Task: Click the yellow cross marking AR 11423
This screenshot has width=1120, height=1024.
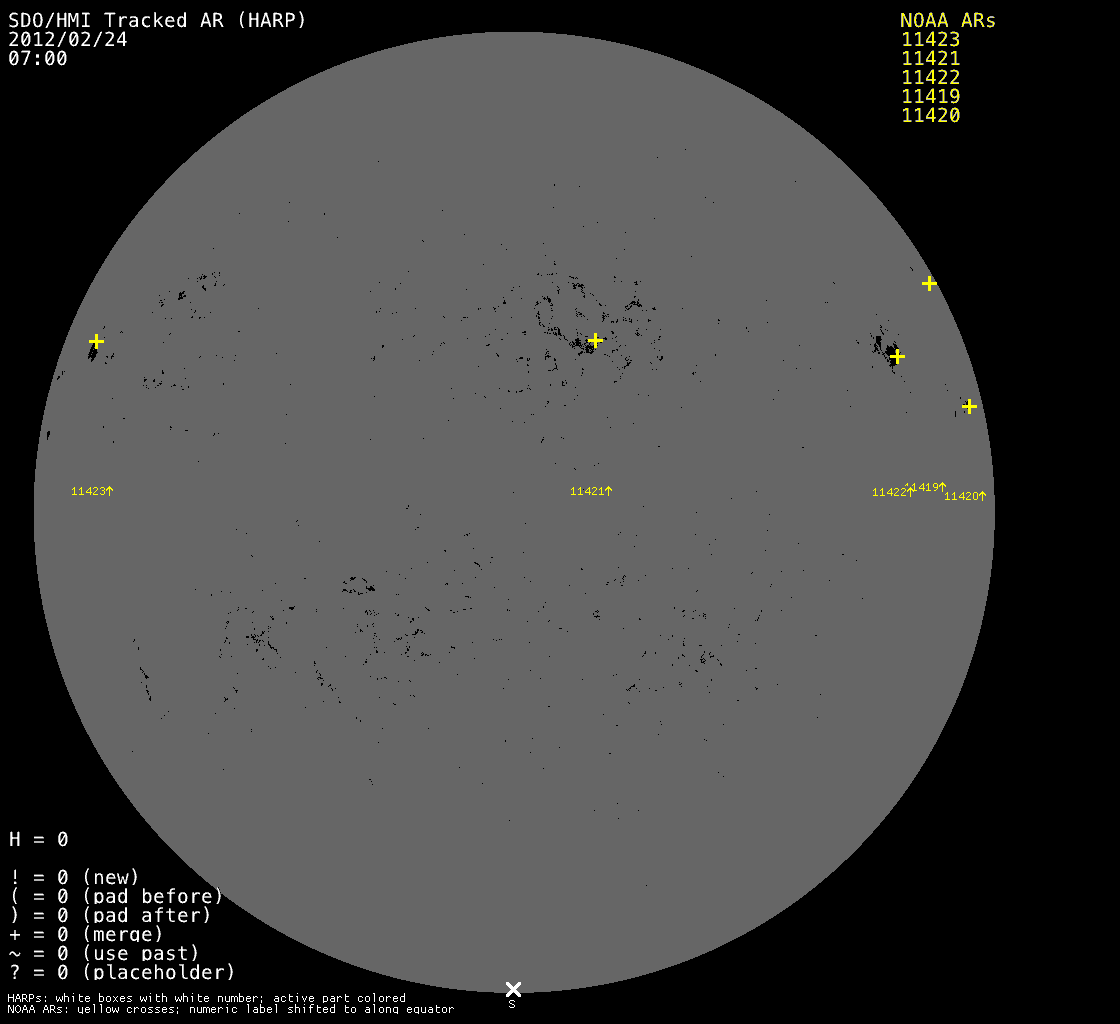Action: (x=96, y=341)
